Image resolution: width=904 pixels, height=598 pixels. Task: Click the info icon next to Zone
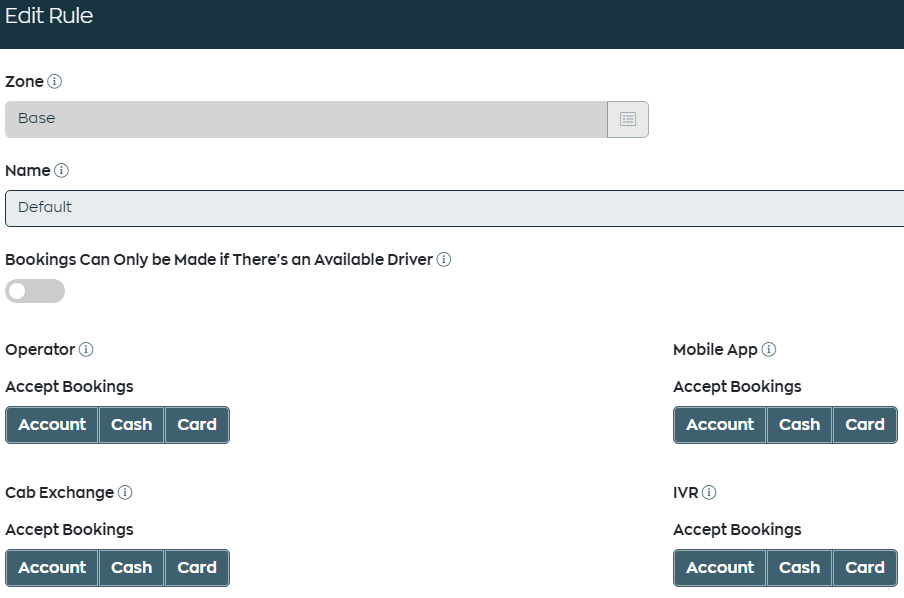54,81
